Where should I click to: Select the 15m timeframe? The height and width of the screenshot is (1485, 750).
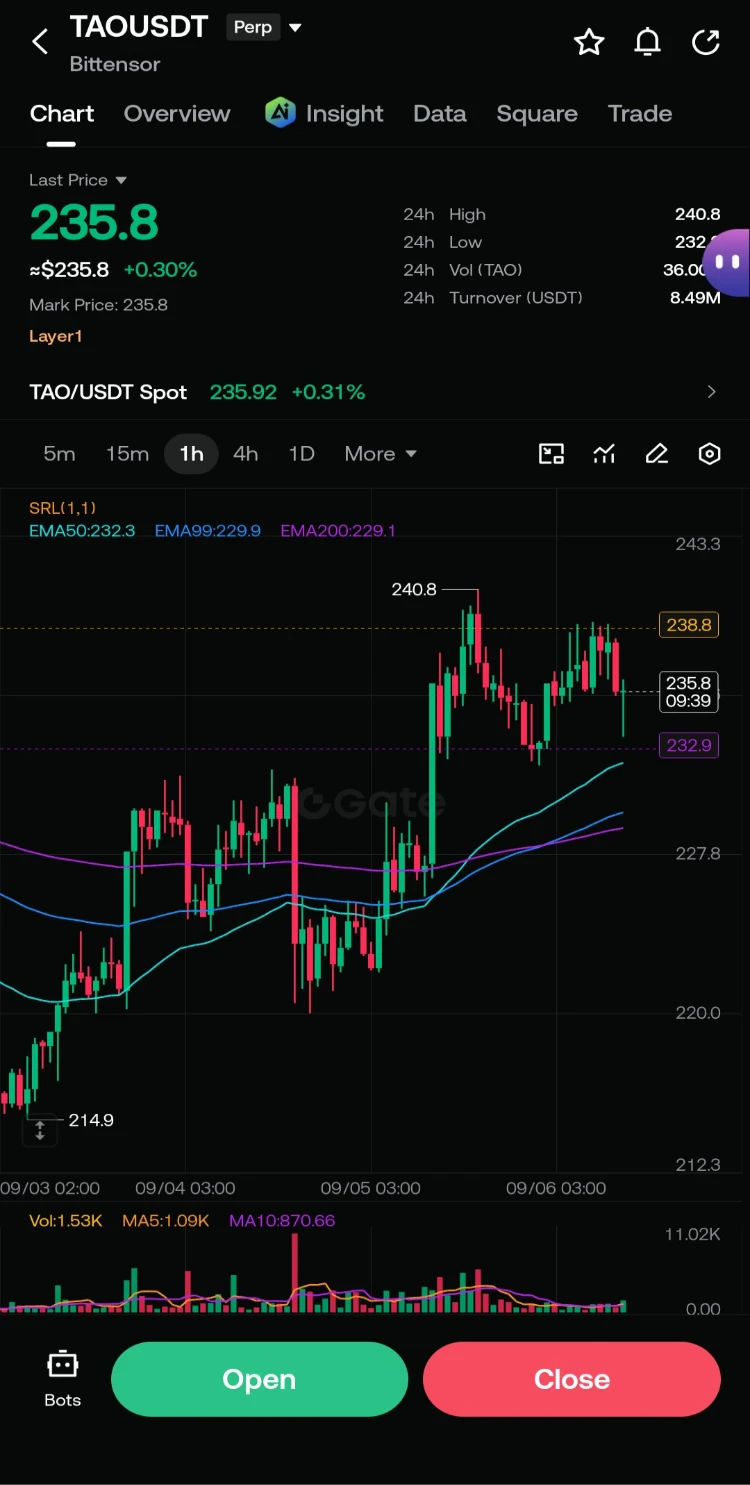click(x=127, y=454)
